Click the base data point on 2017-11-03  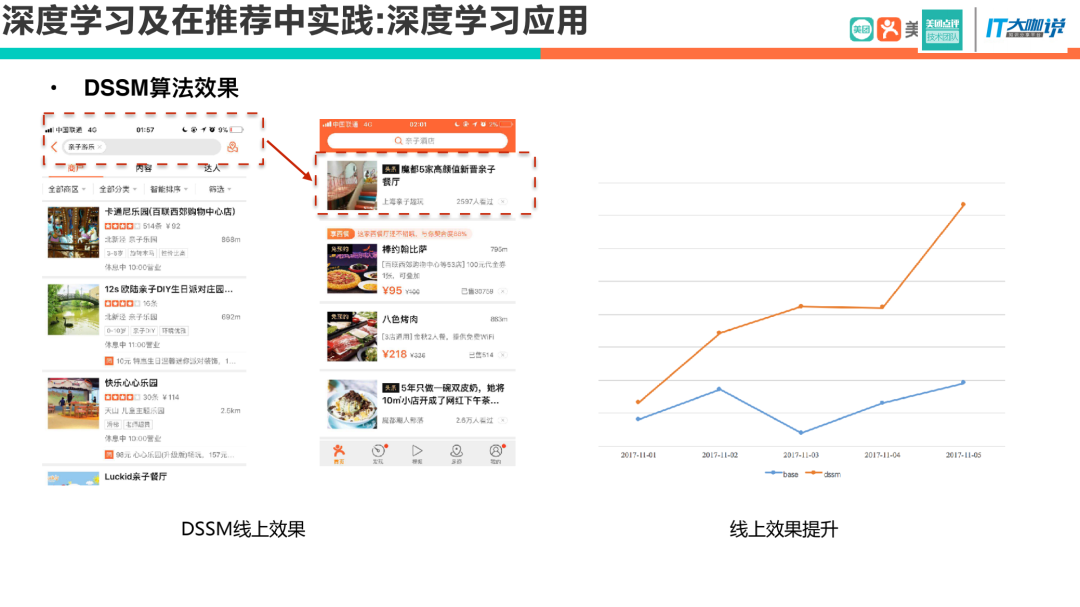[x=800, y=433]
